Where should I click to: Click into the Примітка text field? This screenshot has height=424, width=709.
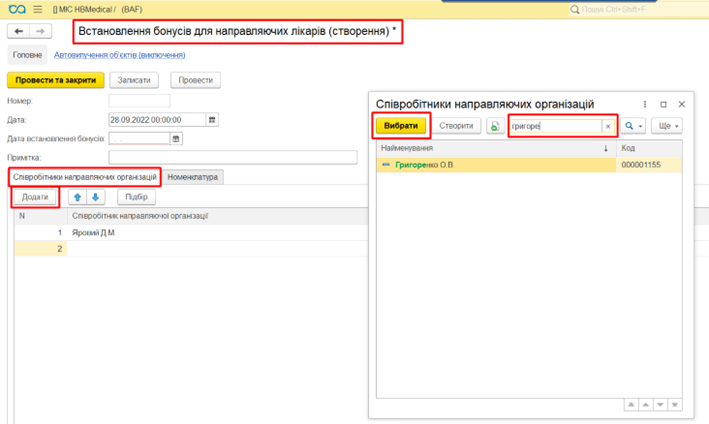(232, 157)
